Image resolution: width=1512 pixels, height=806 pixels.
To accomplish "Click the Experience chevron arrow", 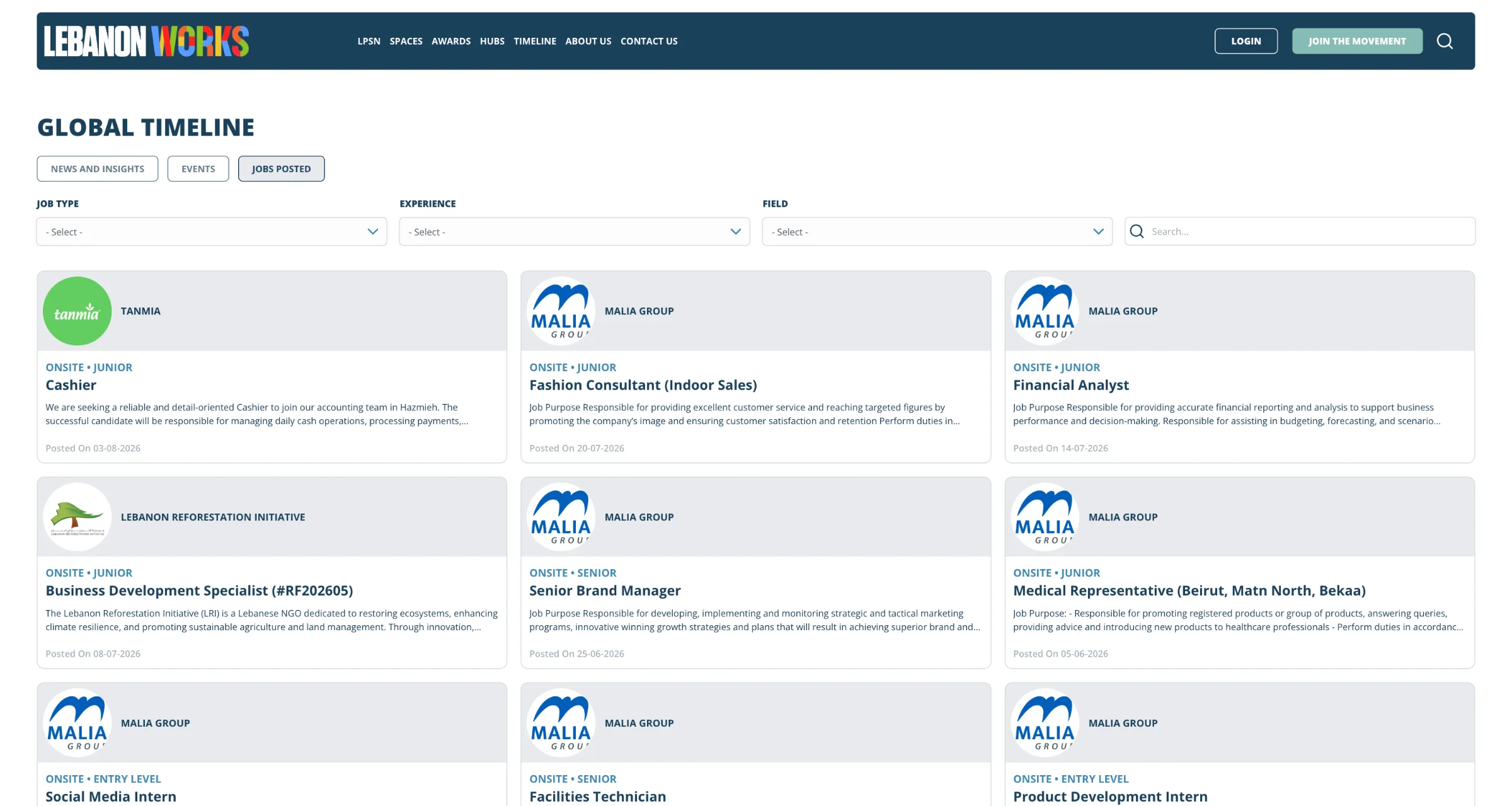I will [736, 231].
